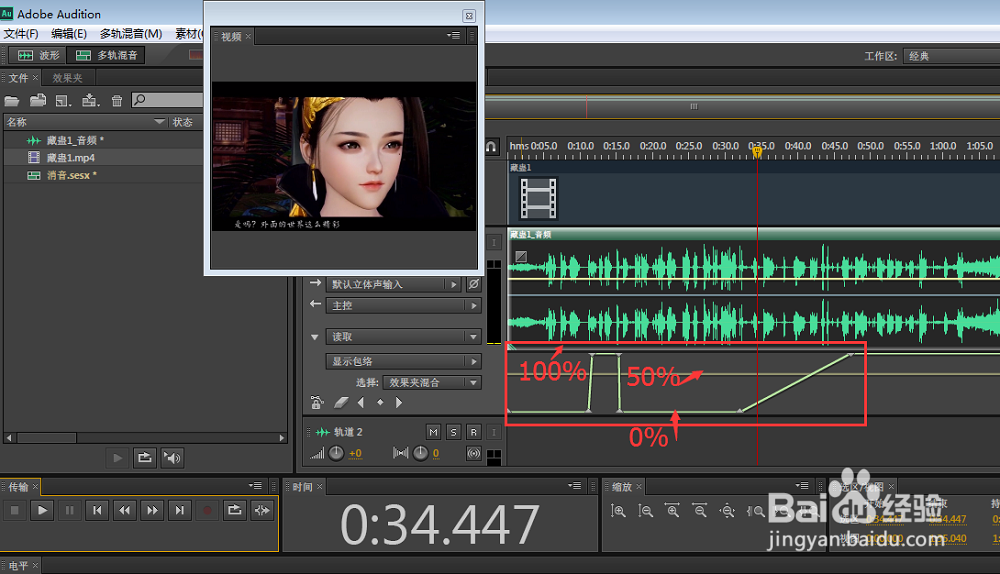Click the eraser clear keyframes icon
The width and height of the screenshot is (1000, 574).
coord(342,402)
